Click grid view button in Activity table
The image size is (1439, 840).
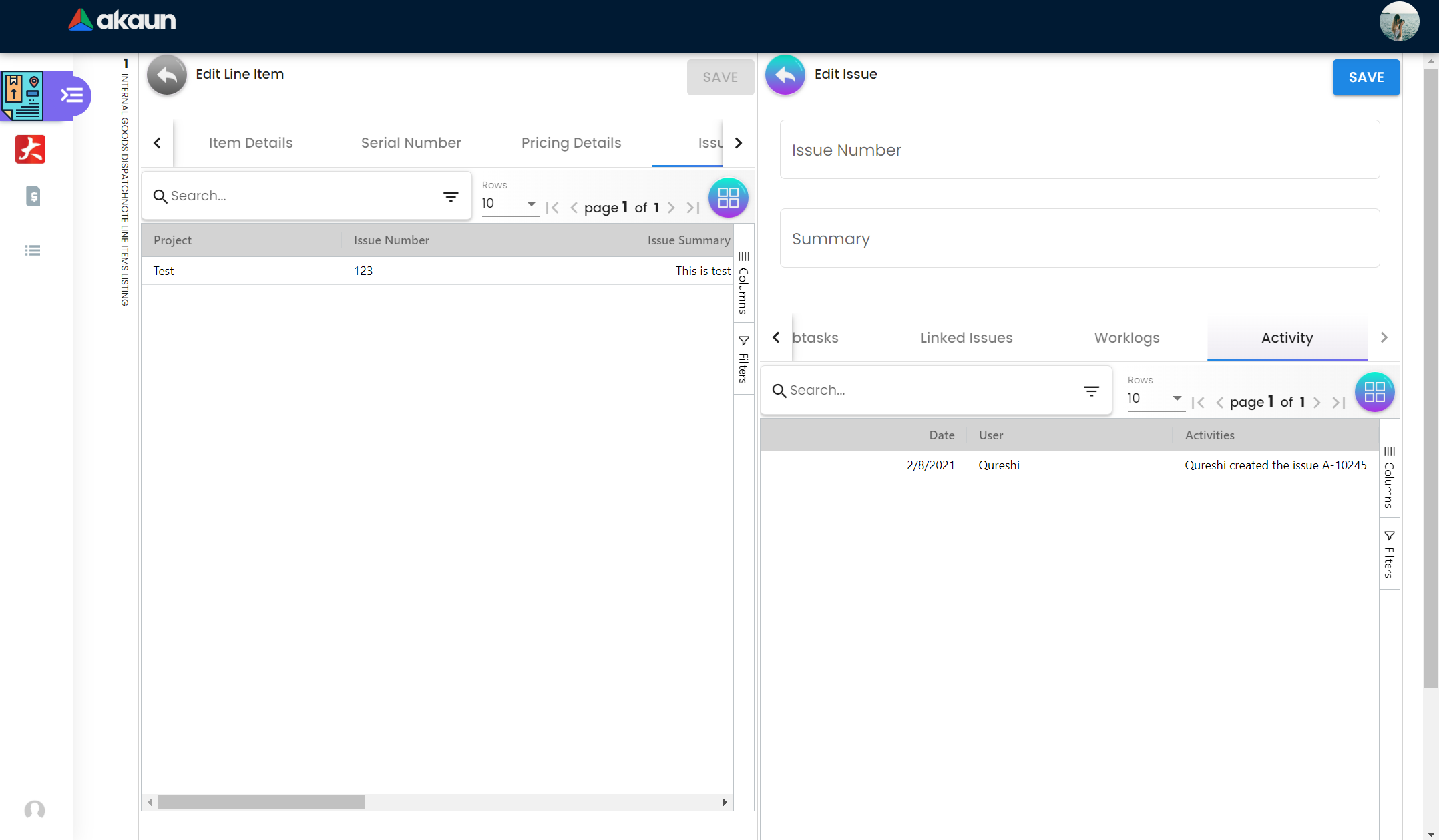click(1374, 392)
